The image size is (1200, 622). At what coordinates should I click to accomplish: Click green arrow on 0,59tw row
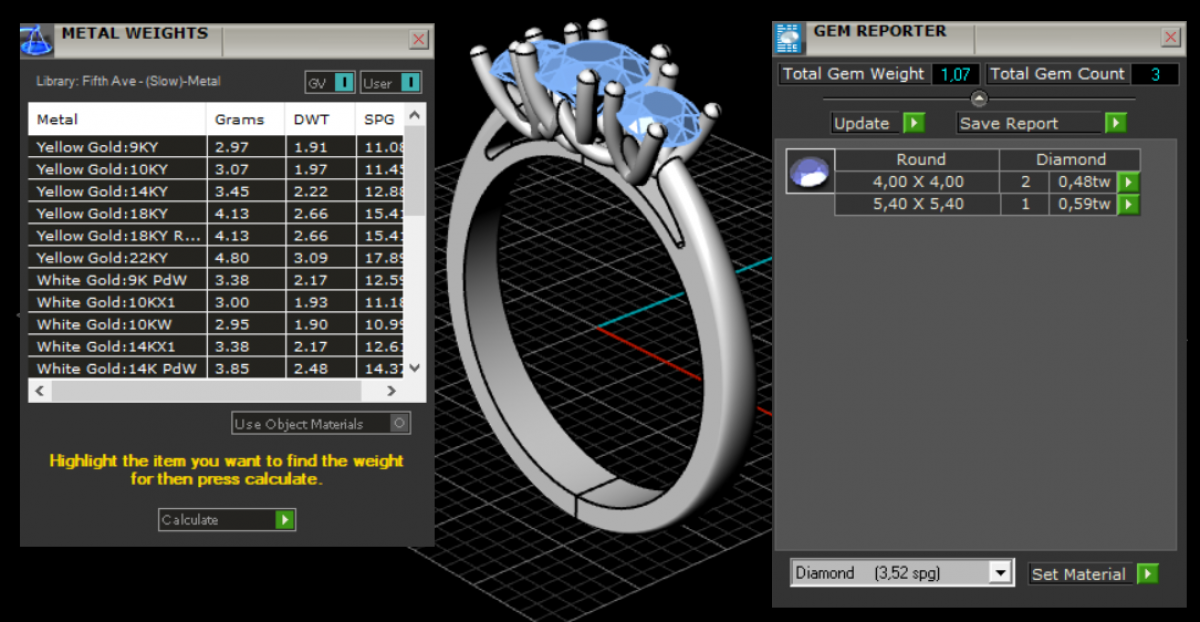(x=1128, y=204)
